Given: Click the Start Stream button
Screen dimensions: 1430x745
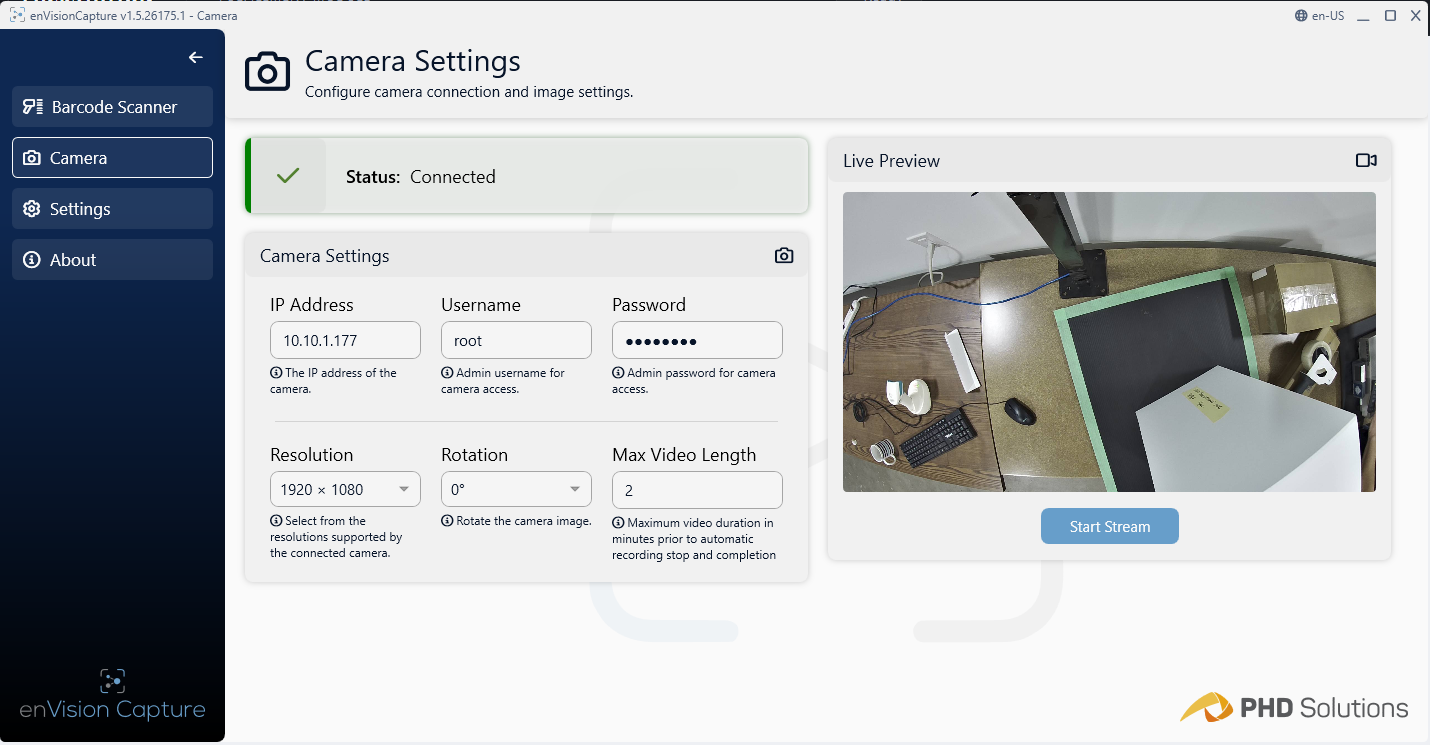Looking at the screenshot, I should coord(1109,526).
